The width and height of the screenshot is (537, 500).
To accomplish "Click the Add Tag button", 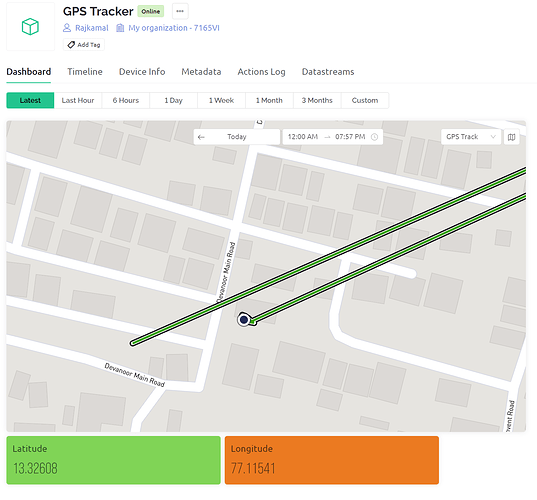I will (84, 45).
